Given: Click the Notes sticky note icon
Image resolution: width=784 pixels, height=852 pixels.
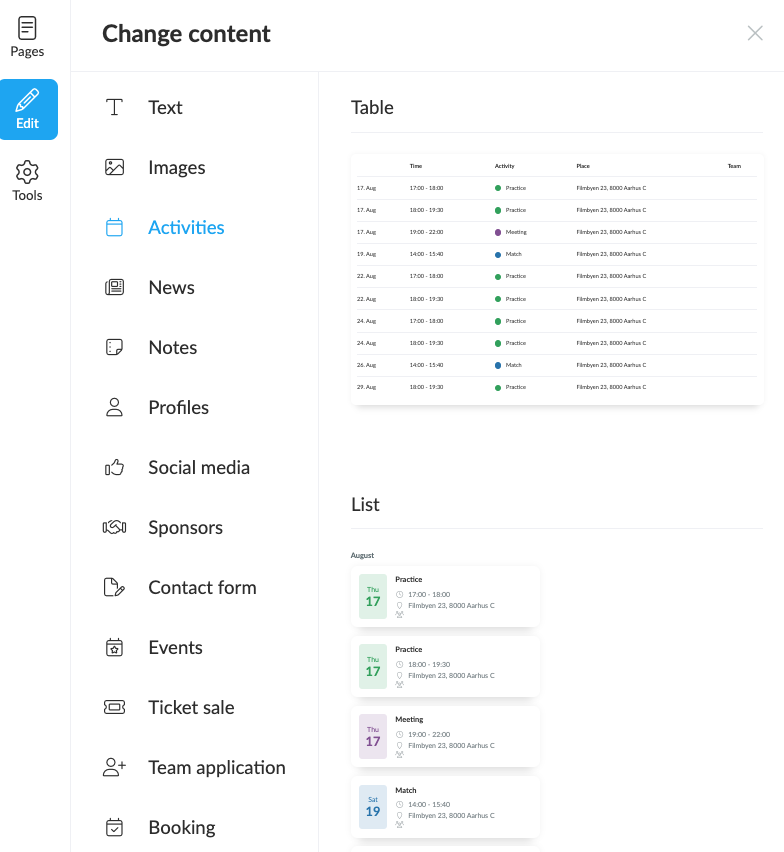Looking at the screenshot, I should 114,347.
